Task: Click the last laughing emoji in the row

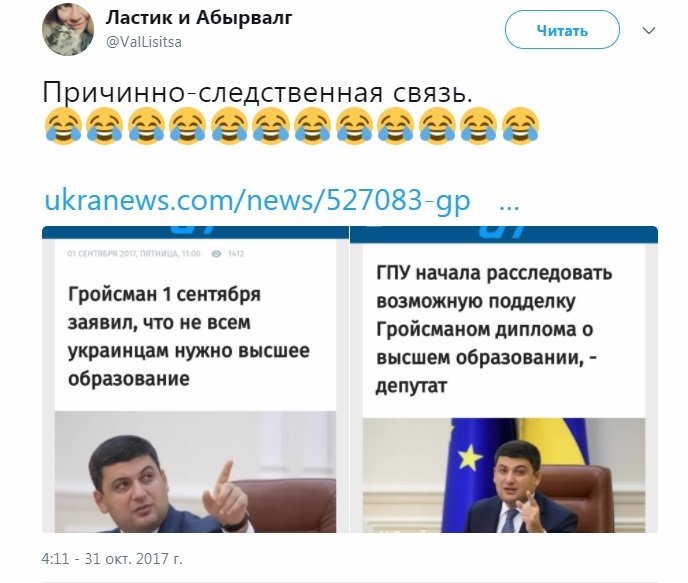Action: tap(520, 125)
